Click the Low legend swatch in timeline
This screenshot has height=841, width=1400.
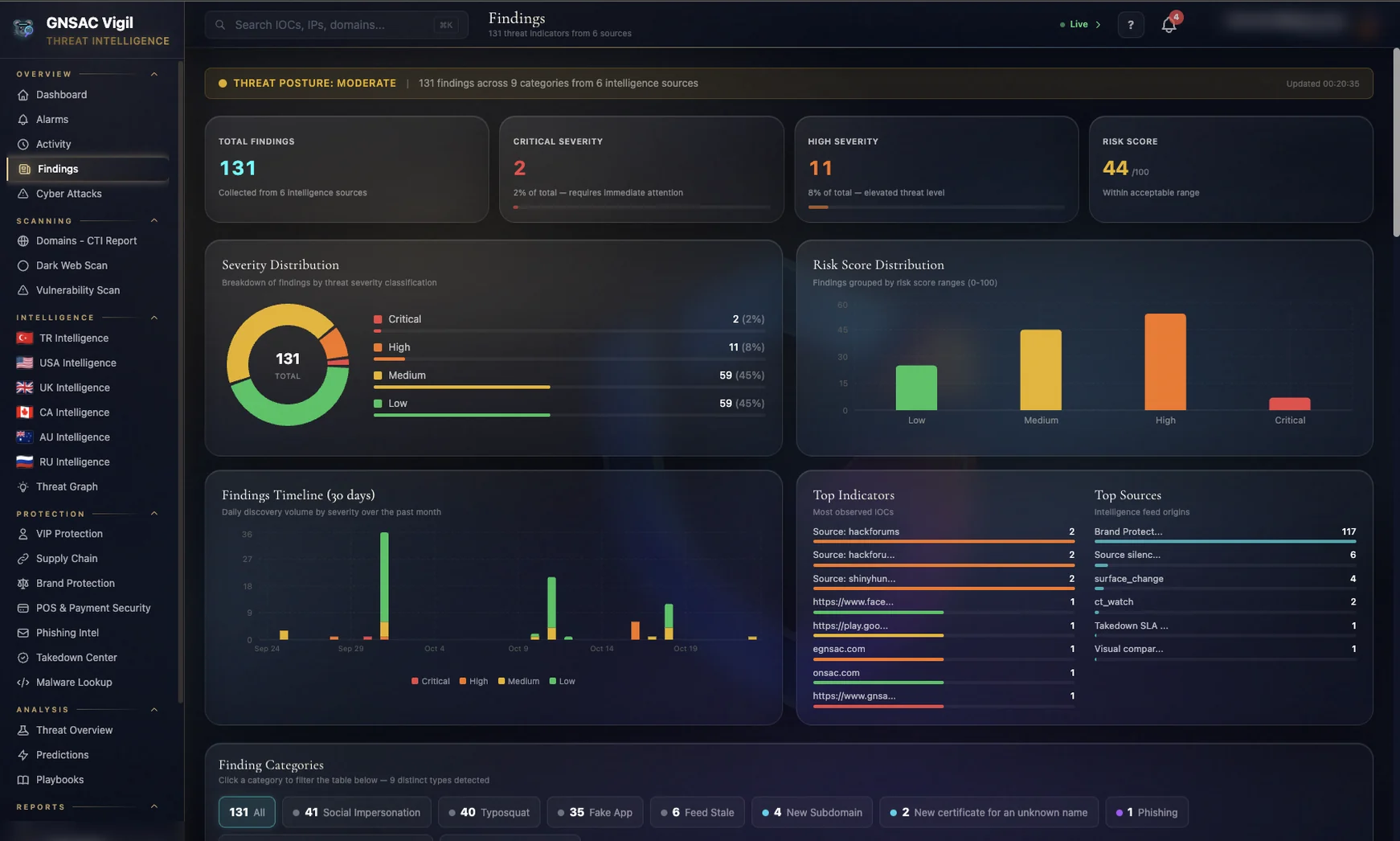553,681
